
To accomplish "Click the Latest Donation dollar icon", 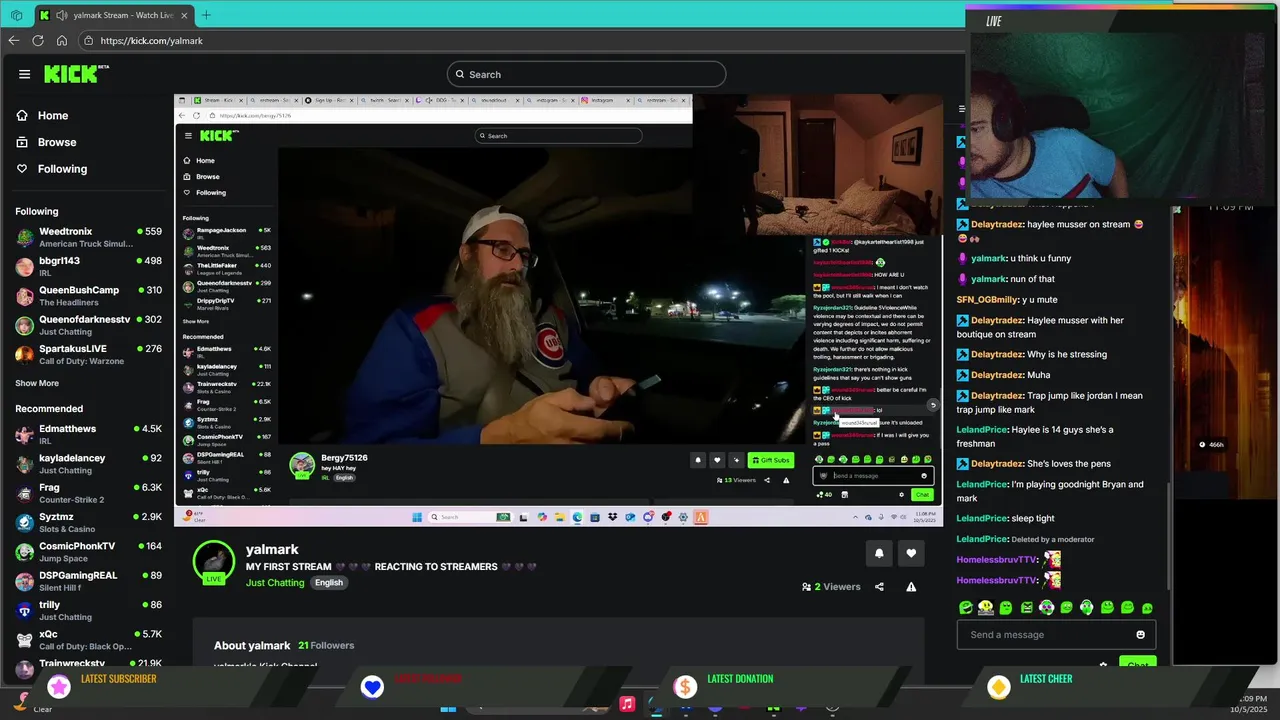I will point(685,687).
